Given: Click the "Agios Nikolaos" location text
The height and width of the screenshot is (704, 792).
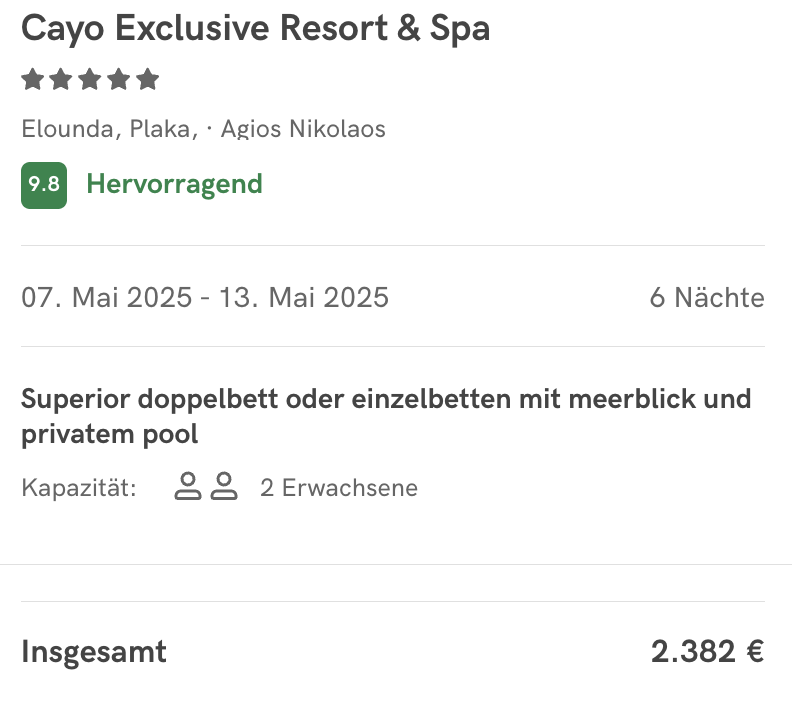Looking at the screenshot, I should [303, 129].
